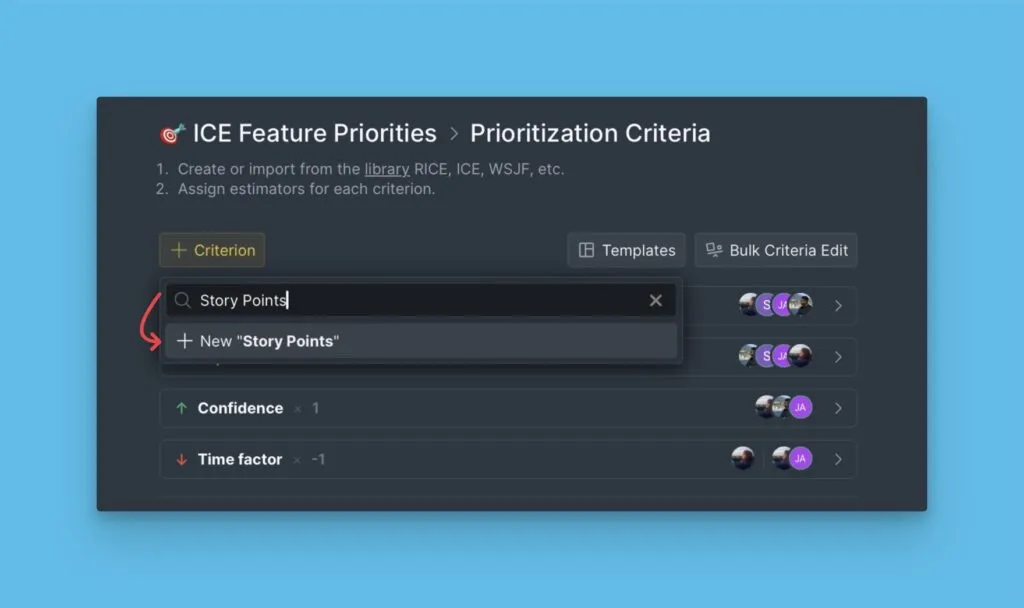Expand the first criterion row chevron
Screen dimensions: 1024x608
[x=838, y=305]
